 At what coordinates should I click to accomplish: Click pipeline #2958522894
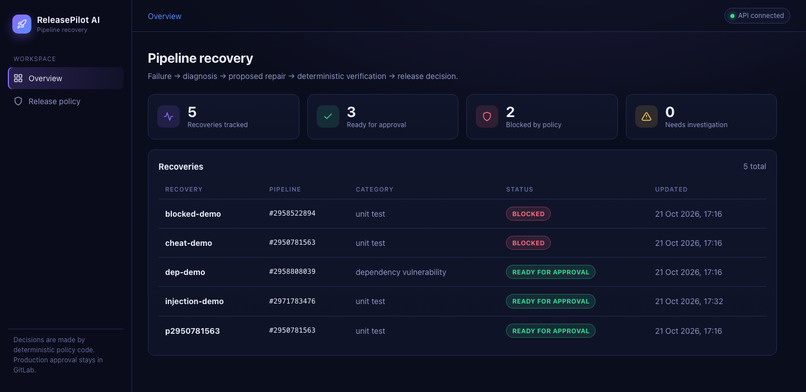click(x=292, y=213)
